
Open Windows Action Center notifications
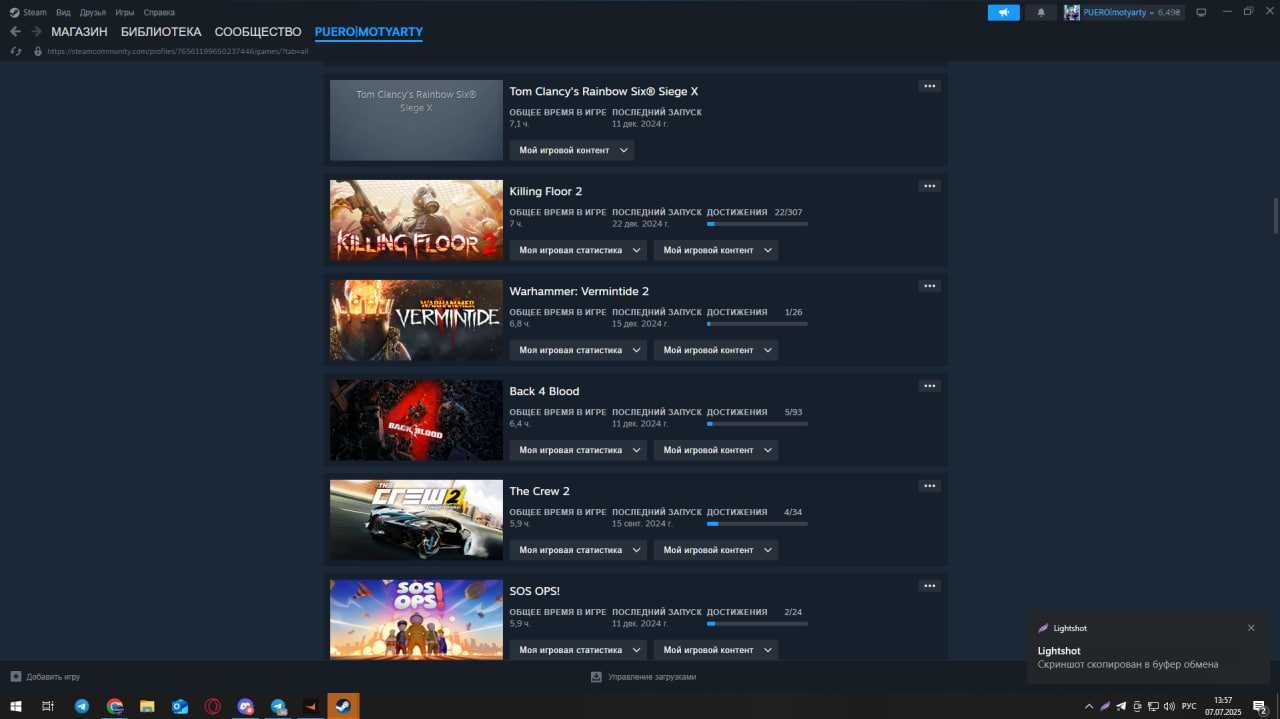pos(1260,706)
